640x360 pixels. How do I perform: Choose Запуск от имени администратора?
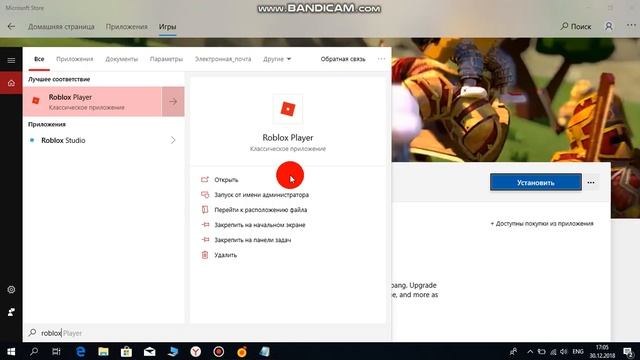[261, 195]
